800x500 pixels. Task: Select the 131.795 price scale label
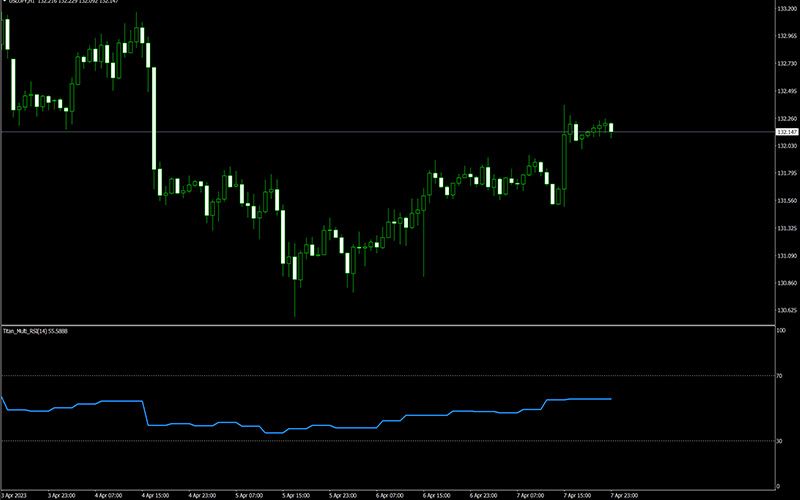(787, 173)
